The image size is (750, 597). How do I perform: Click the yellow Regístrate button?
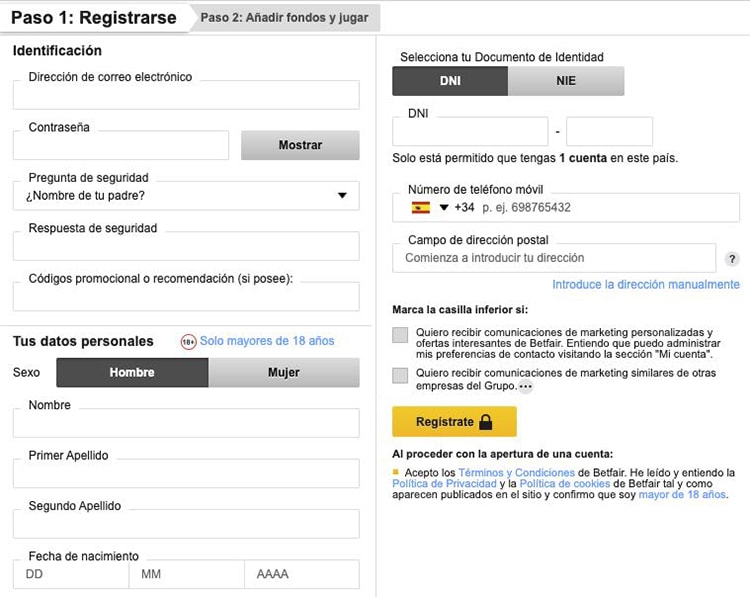[x=454, y=421]
